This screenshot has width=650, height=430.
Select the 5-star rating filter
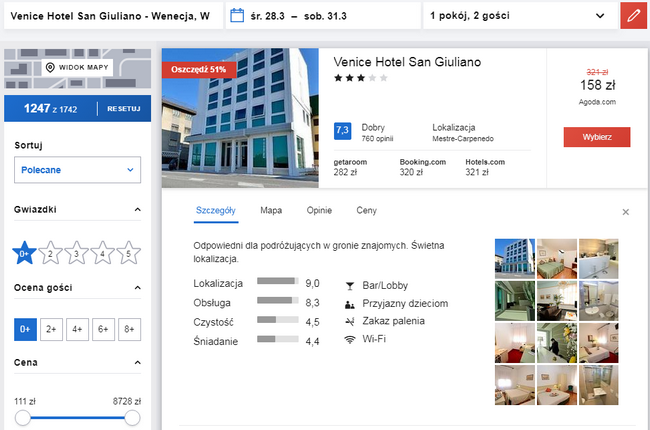pos(129,253)
